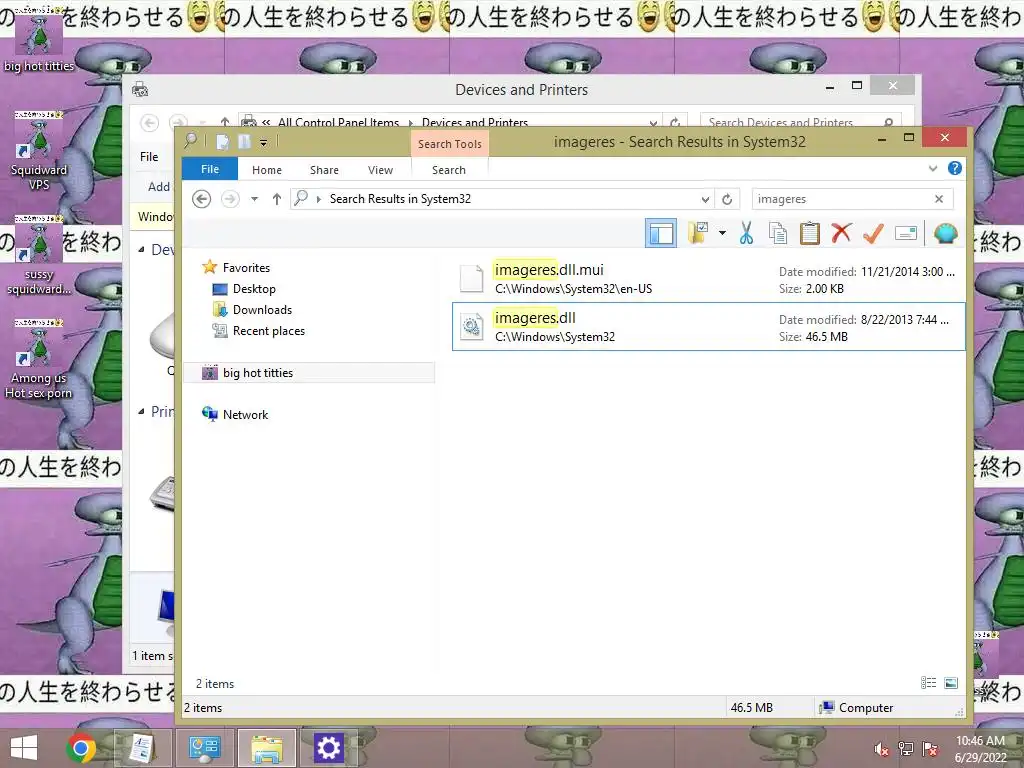
Task: Refresh the System32 search results
Action: click(x=727, y=199)
